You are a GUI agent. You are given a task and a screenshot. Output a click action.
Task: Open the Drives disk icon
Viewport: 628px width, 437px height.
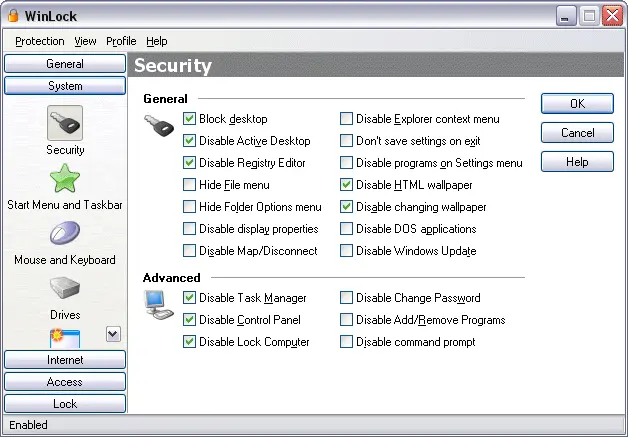[65, 288]
